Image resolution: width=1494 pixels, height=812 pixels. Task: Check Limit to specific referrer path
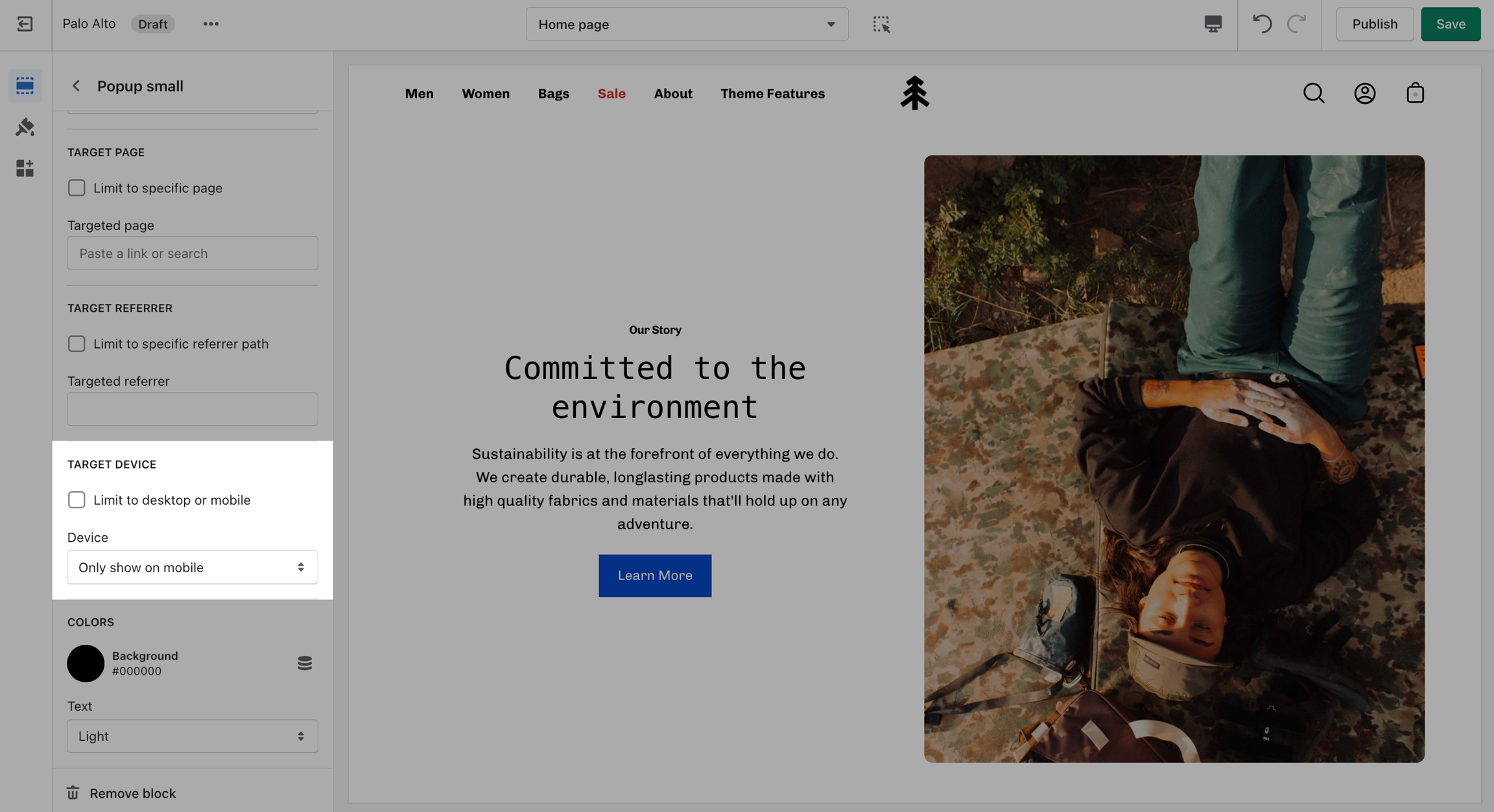77,343
